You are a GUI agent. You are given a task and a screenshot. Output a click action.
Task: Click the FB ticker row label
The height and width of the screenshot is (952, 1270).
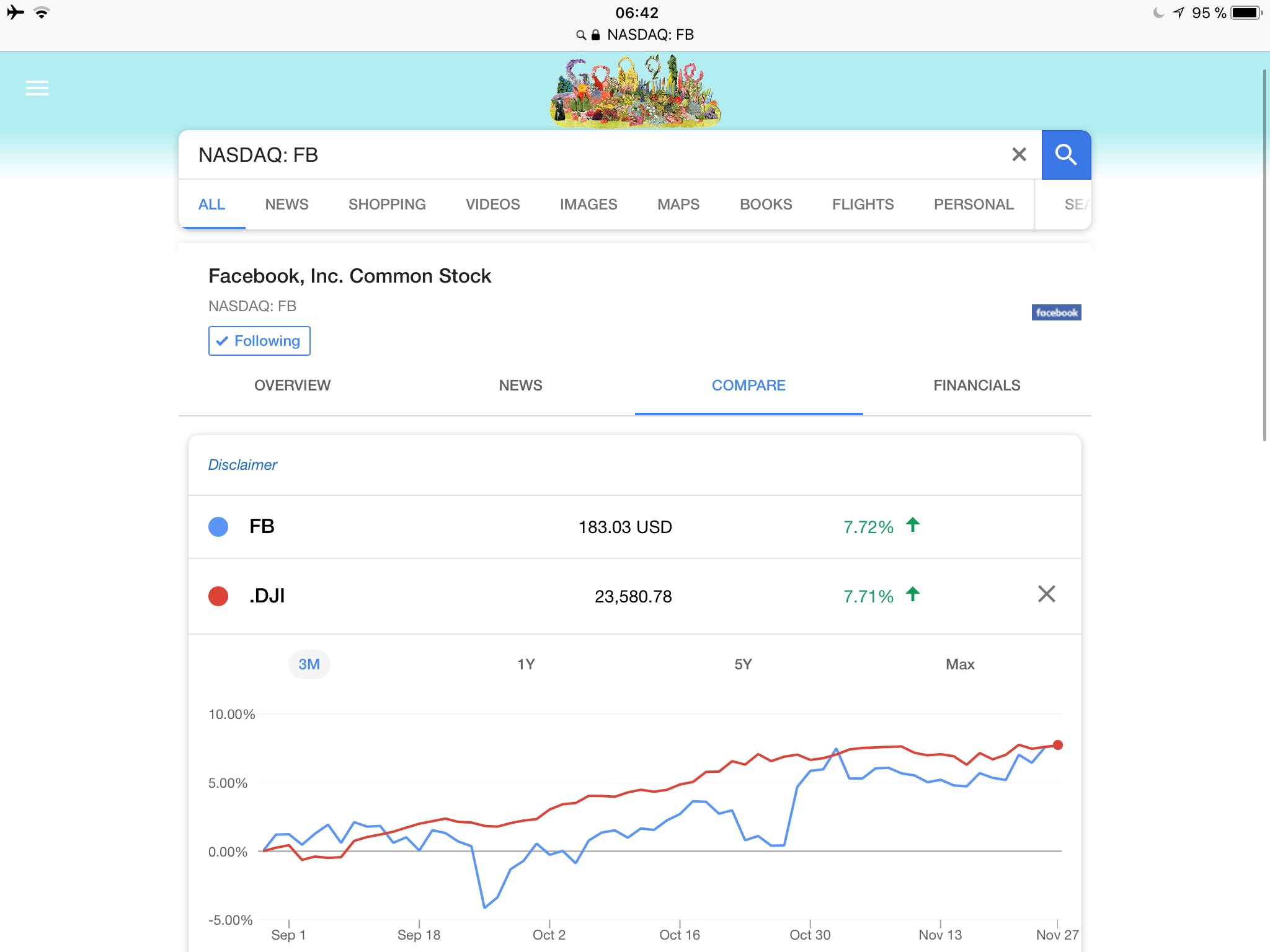[262, 526]
